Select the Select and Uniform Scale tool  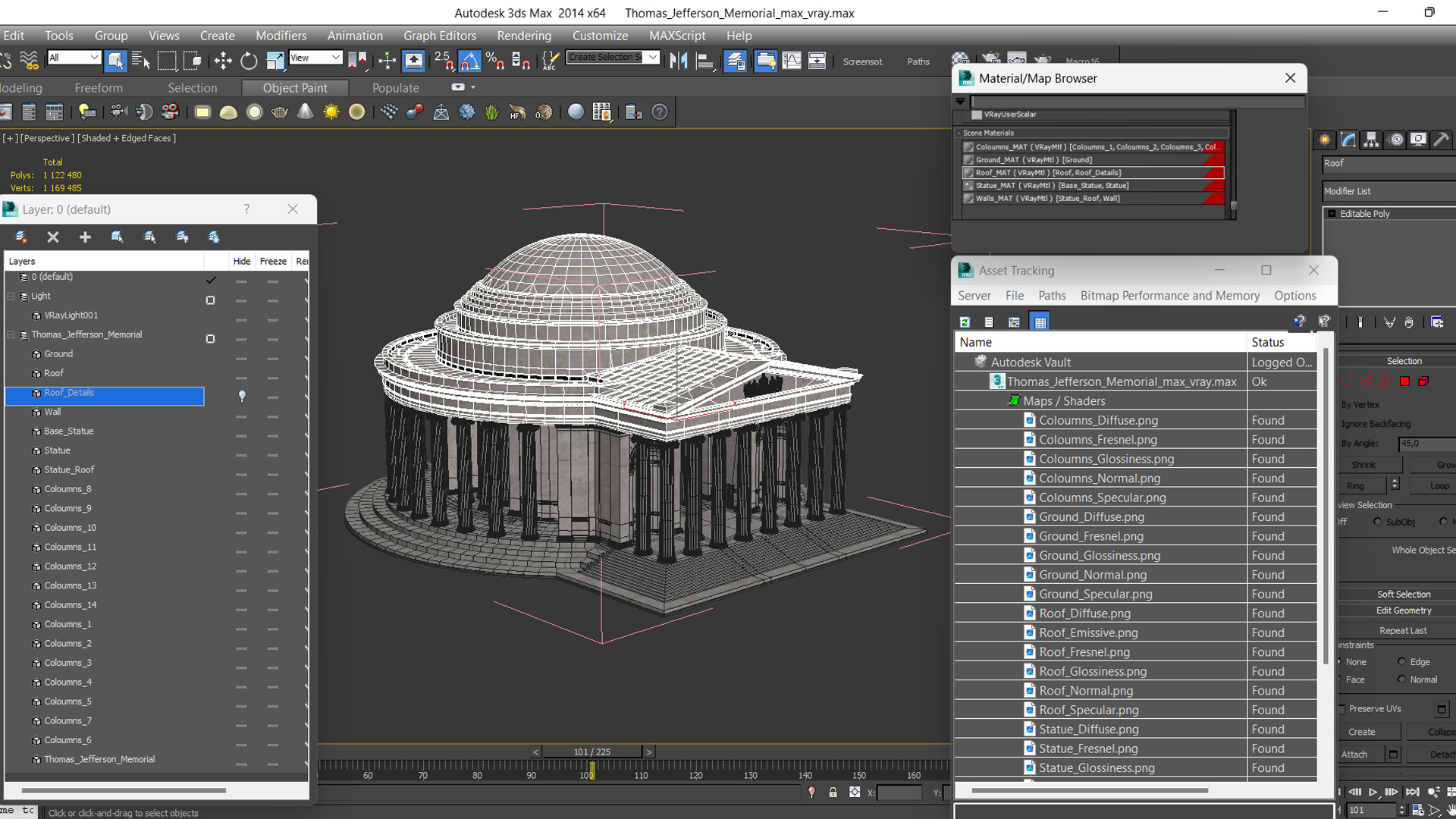tap(275, 61)
